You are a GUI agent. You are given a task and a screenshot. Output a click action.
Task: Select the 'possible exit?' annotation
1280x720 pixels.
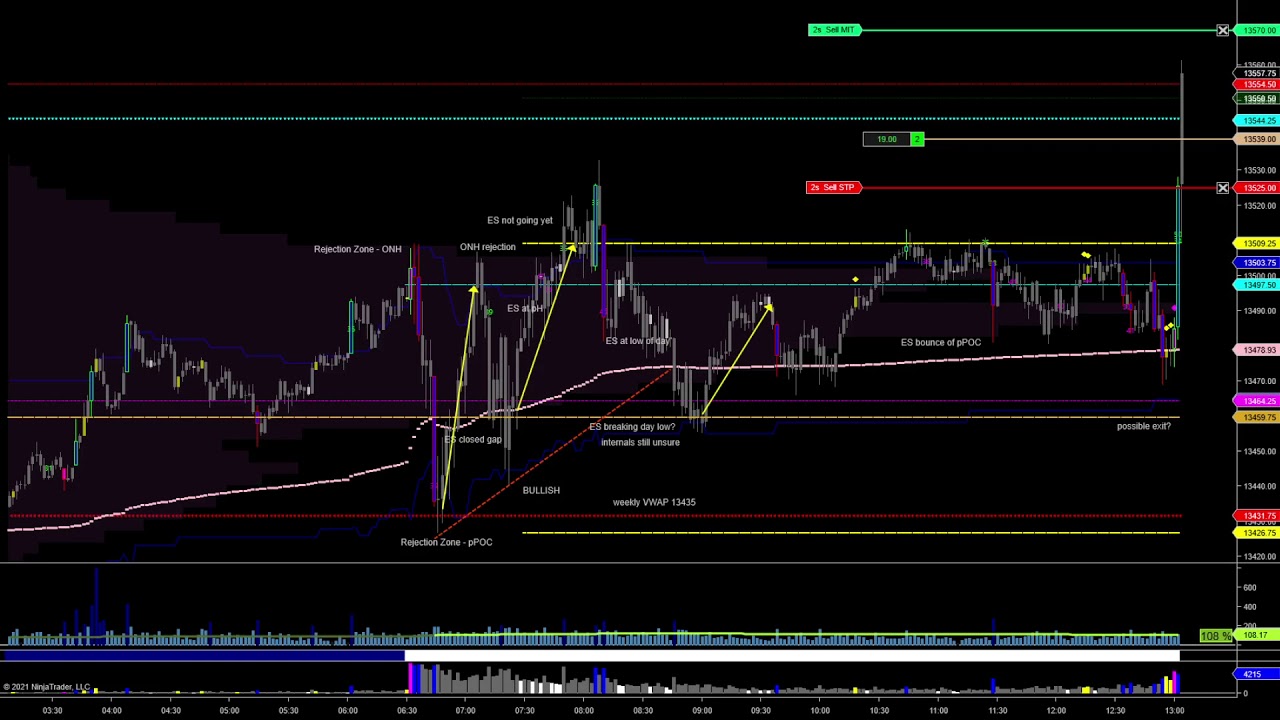tap(1144, 426)
